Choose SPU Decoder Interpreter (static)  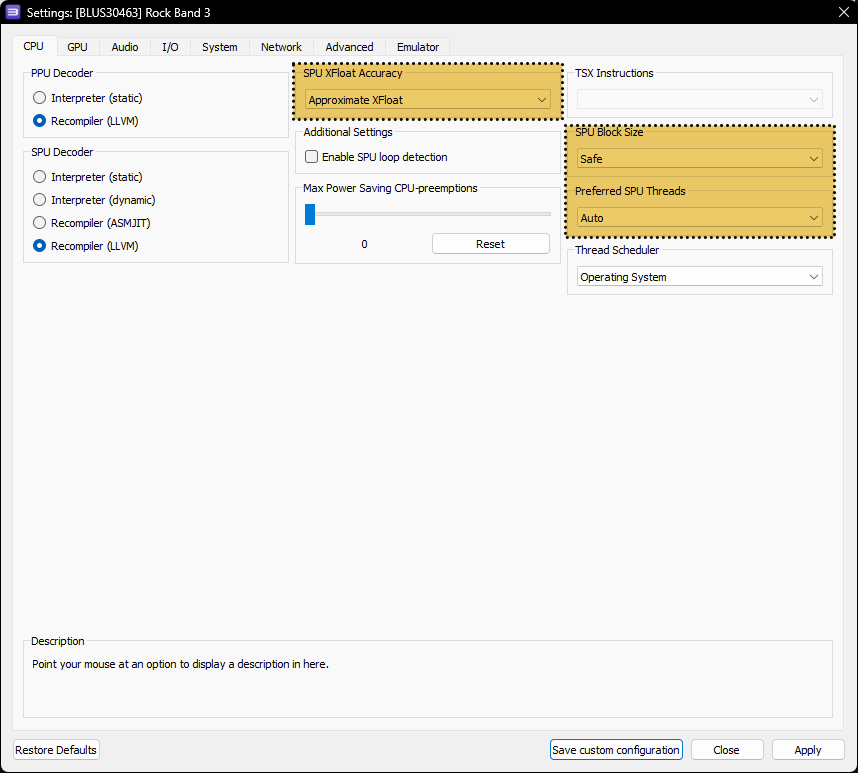coord(88,177)
